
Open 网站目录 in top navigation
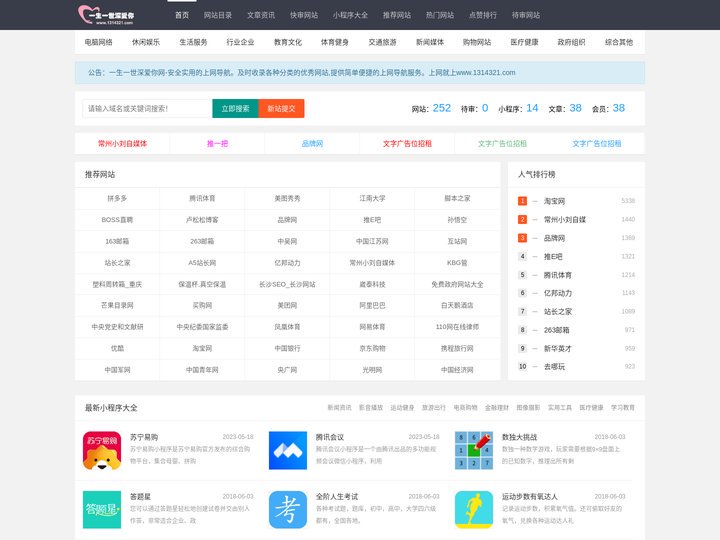point(218,15)
